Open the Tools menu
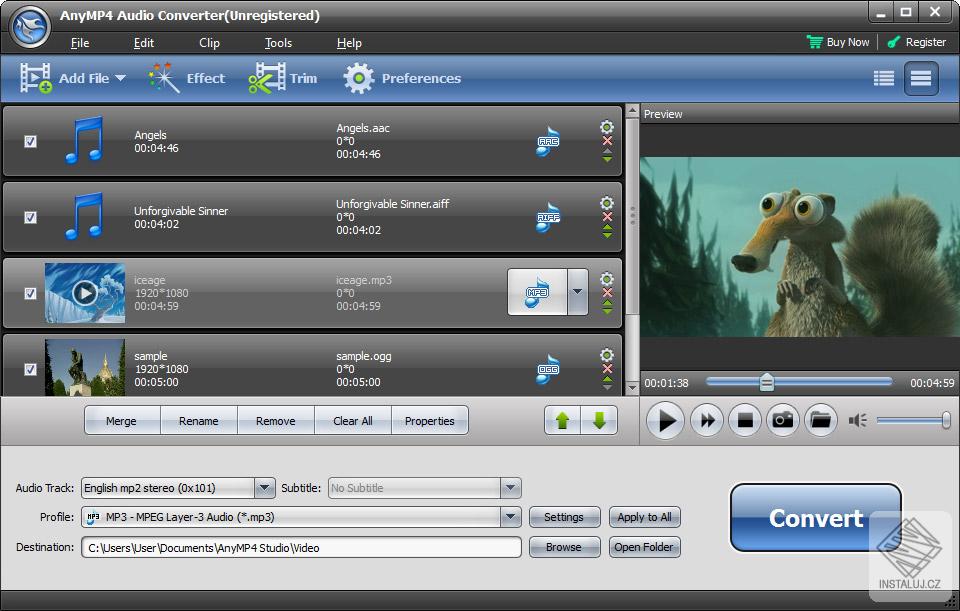This screenshot has width=960, height=611. point(277,43)
